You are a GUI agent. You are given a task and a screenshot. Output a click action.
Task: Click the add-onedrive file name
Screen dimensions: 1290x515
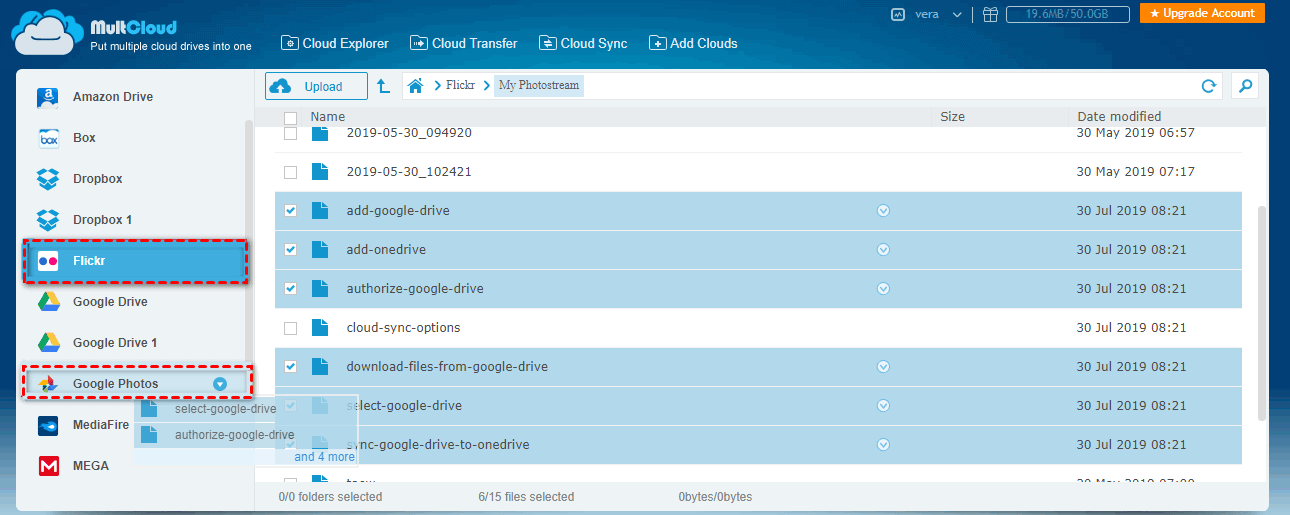[x=386, y=250]
